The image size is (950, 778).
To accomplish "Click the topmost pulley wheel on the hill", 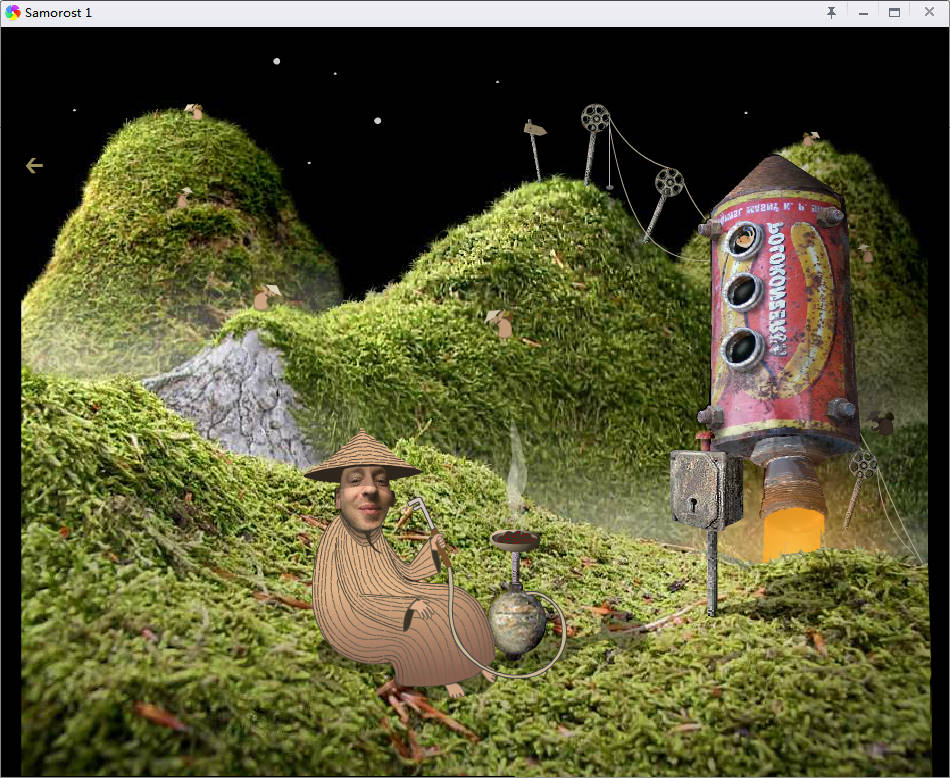I will coord(596,118).
